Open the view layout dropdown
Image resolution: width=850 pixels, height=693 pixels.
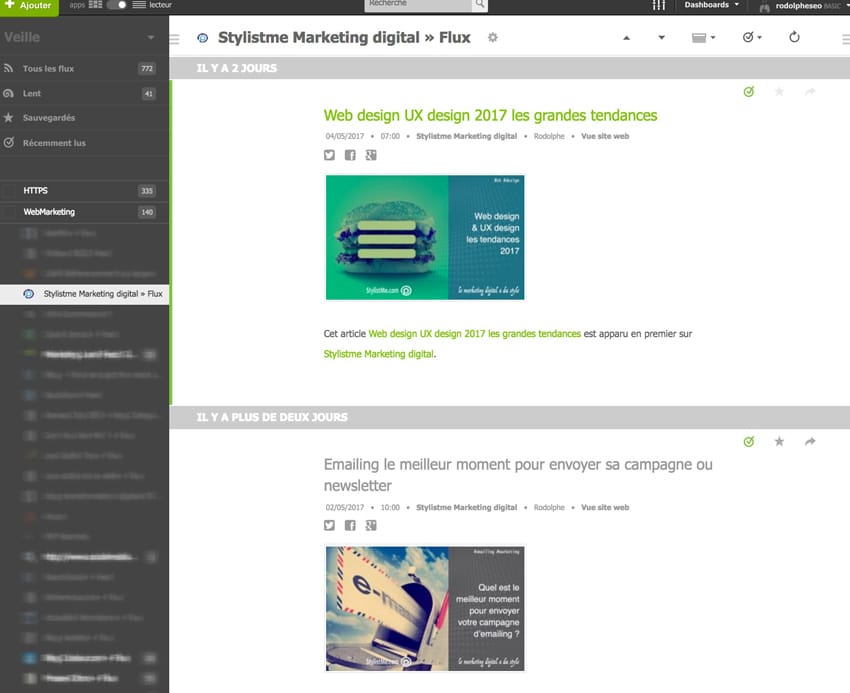click(x=704, y=37)
